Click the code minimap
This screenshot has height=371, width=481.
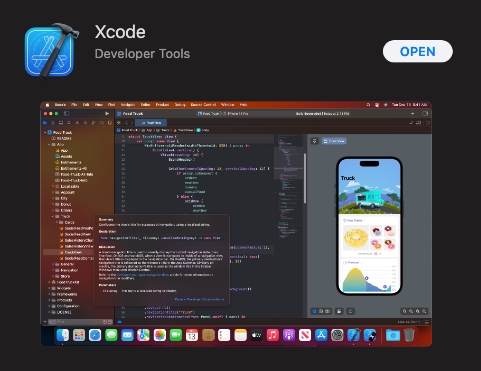pyautogui.click(x=289, y=187)
